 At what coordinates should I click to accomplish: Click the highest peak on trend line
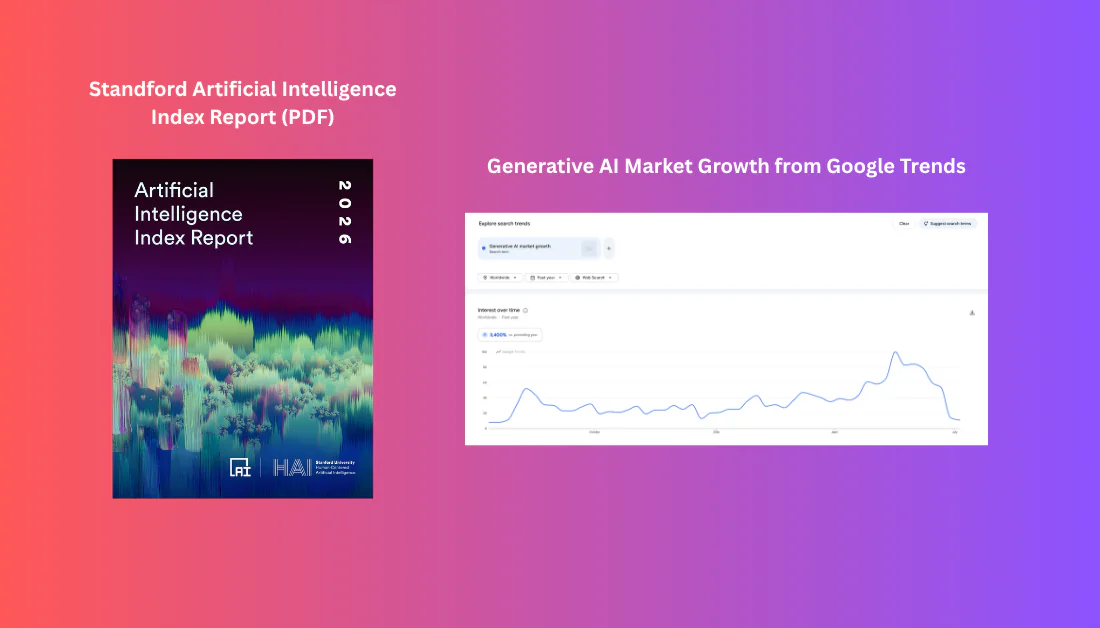896,352
